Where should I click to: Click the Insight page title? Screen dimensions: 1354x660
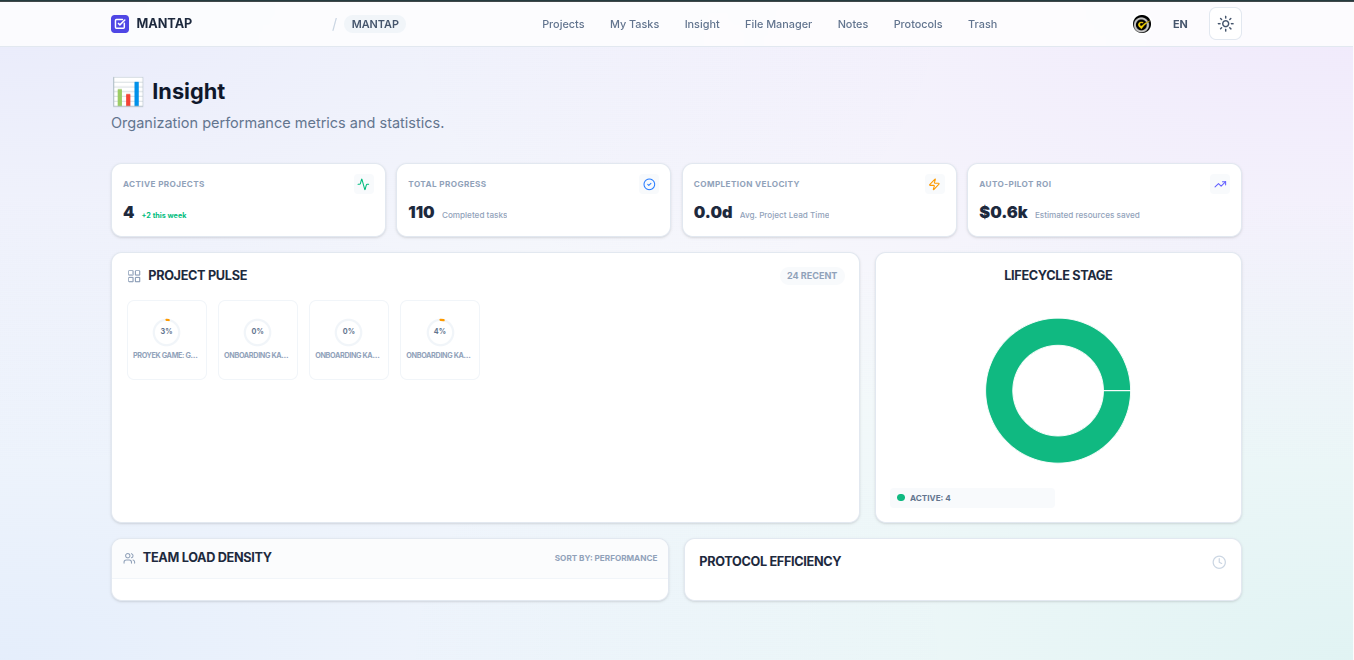188,91
